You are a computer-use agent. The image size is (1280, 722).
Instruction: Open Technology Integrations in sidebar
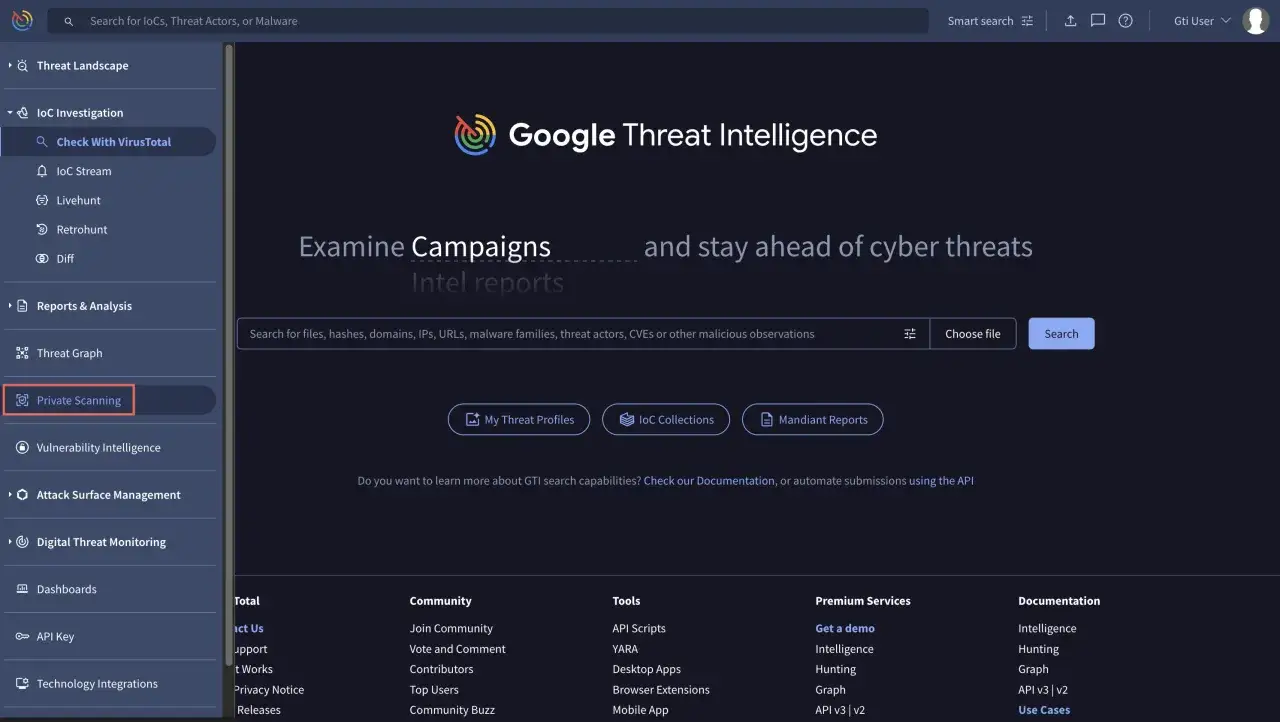[97, 684]
